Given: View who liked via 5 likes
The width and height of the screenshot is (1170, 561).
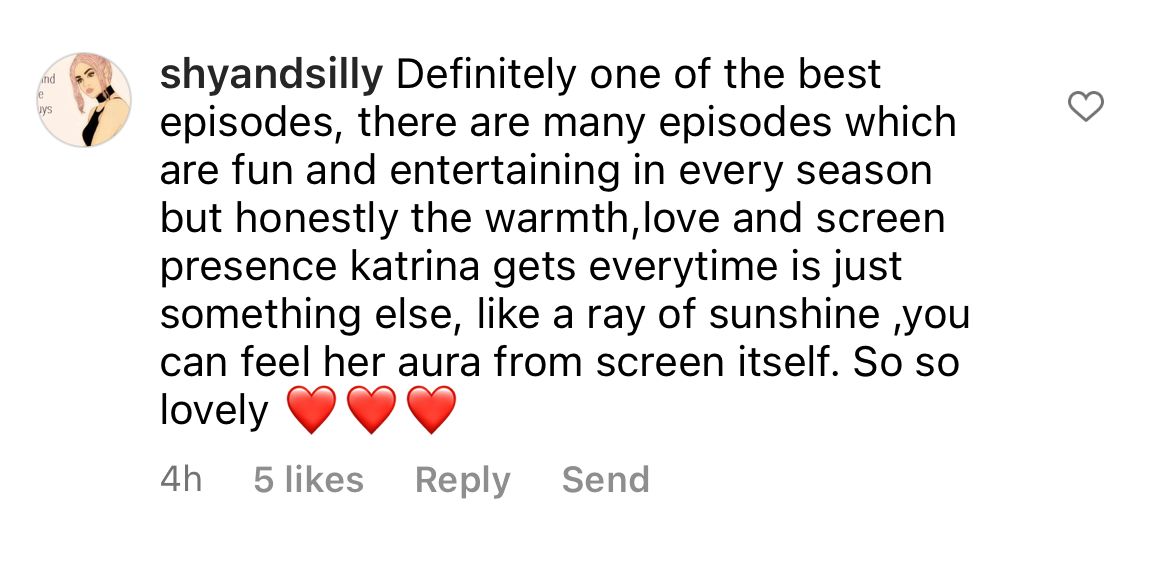Looking at the screenshot, I should 308,480.
